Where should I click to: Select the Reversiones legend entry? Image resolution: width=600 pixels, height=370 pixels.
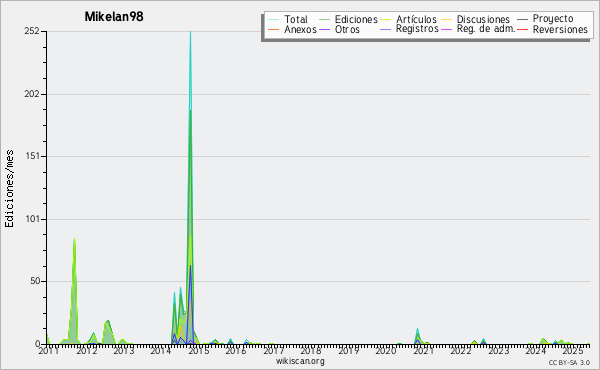tap(560, 29)
